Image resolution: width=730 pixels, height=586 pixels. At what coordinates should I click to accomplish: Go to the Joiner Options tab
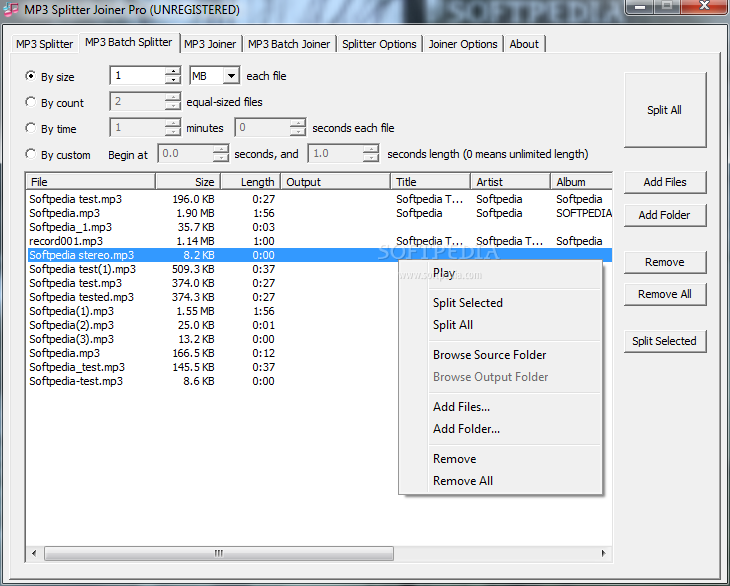[x=463, y=44]
